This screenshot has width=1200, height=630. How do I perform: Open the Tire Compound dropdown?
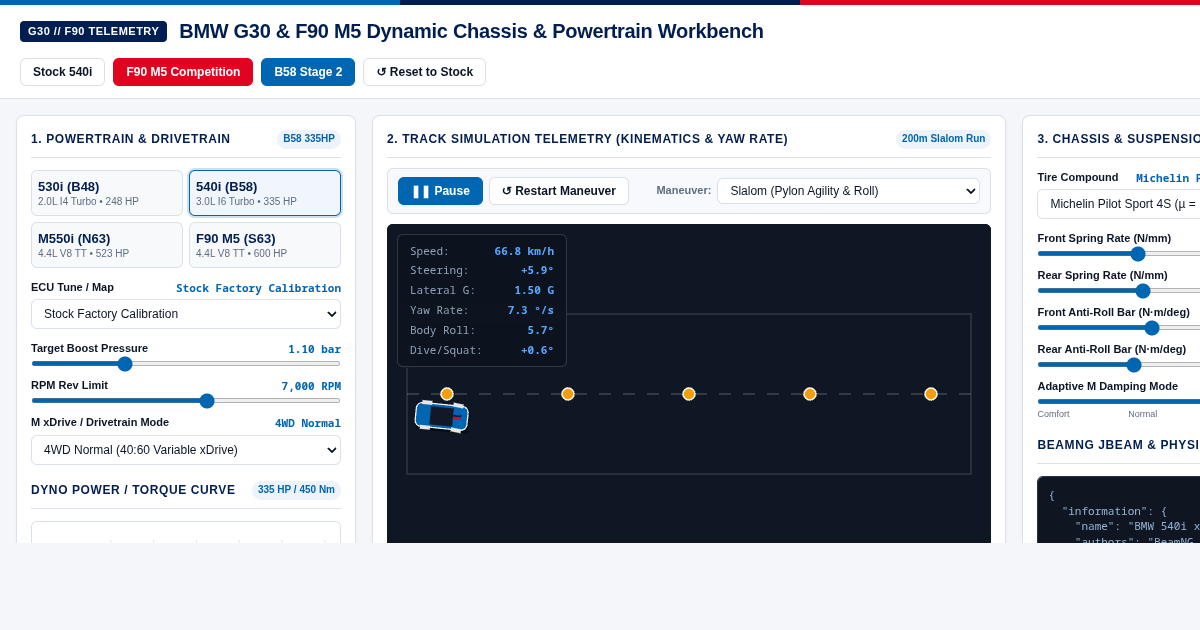tap(1118, 204)
